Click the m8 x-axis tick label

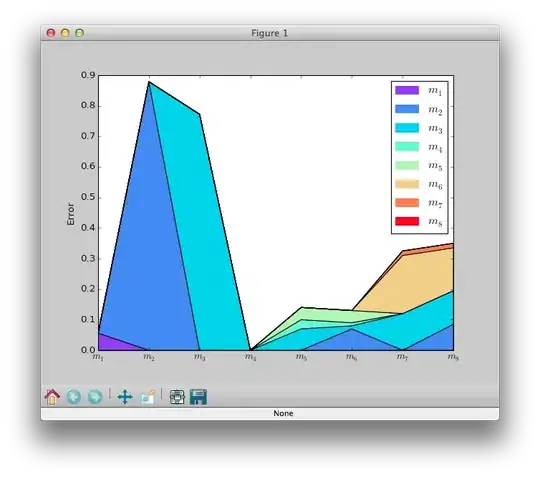click(x=453, y=357)
